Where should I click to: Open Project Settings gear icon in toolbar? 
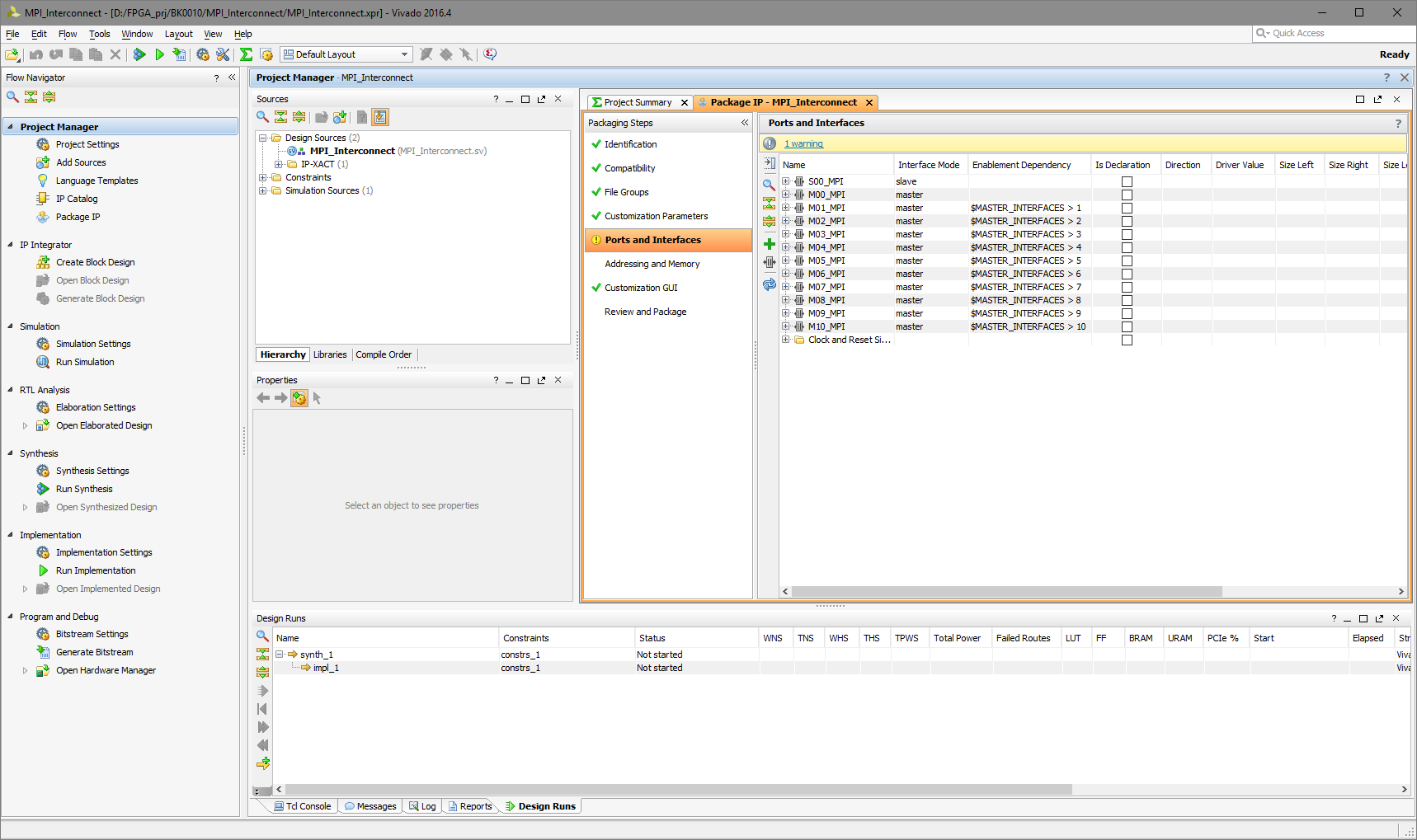pos(203,54)
